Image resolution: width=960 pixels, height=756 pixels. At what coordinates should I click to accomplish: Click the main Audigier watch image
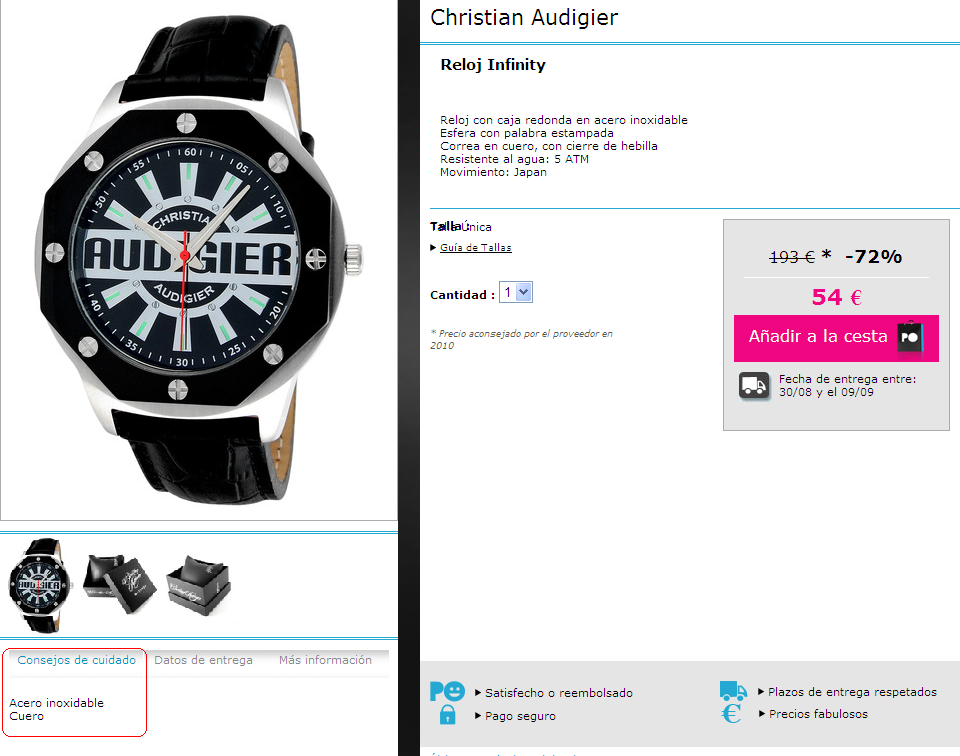tap(198, 259)
